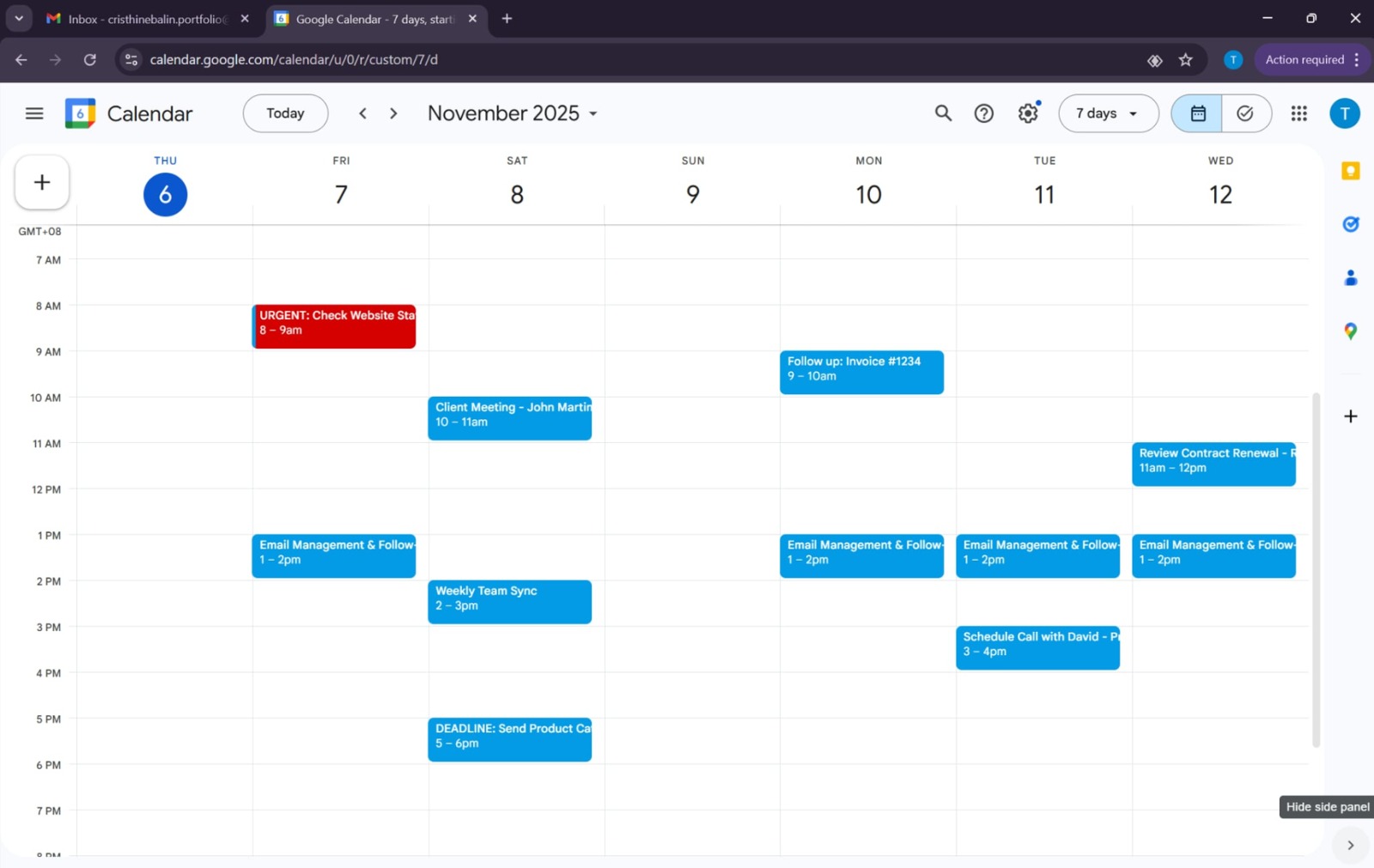Select Tuesday 11 date header
This screenshot has width=1374, height=868.
[x=1044, y=194]
